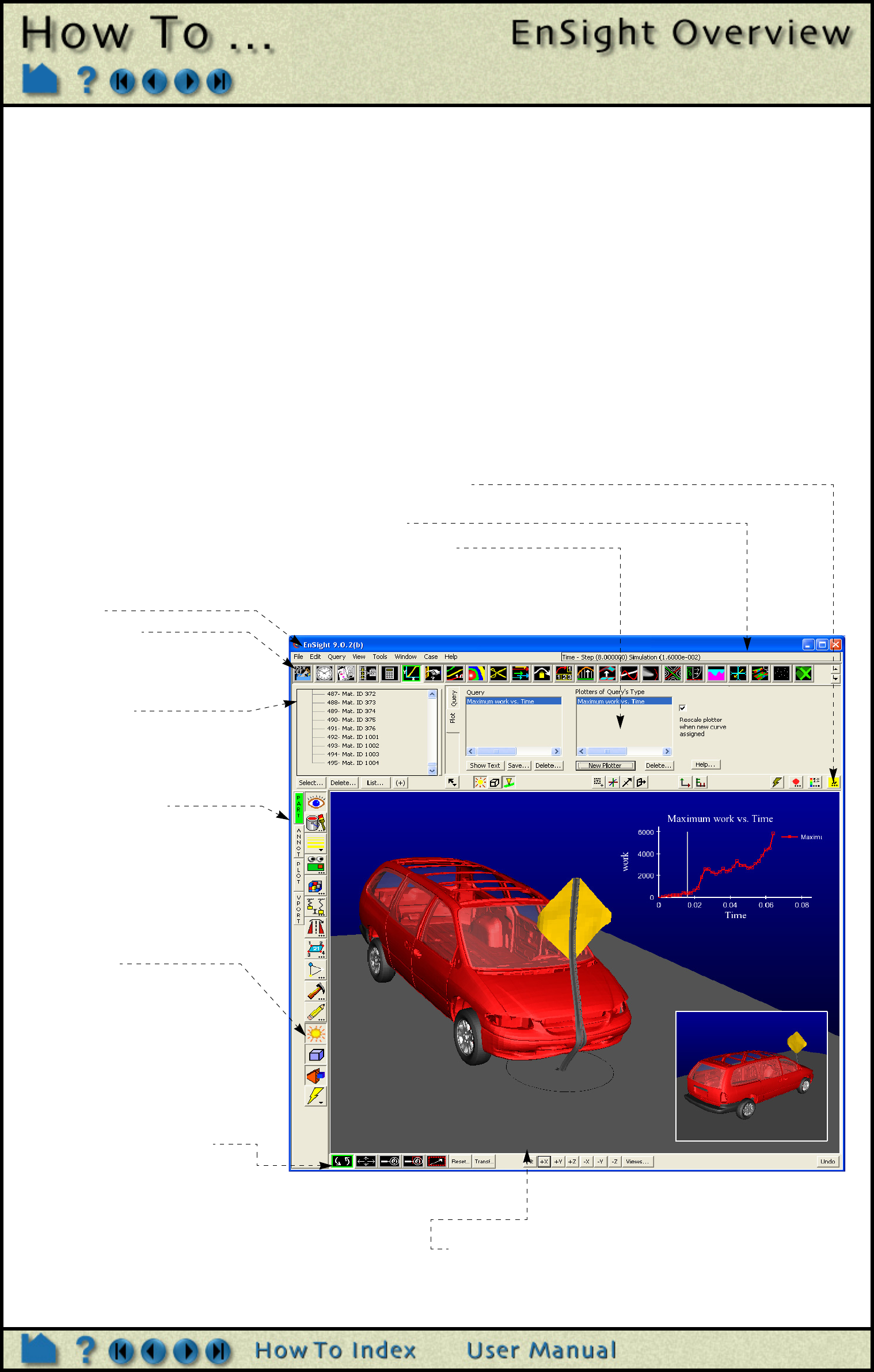Click the Select... button under parts list
Screen dimensions: 874x1372
311,783
